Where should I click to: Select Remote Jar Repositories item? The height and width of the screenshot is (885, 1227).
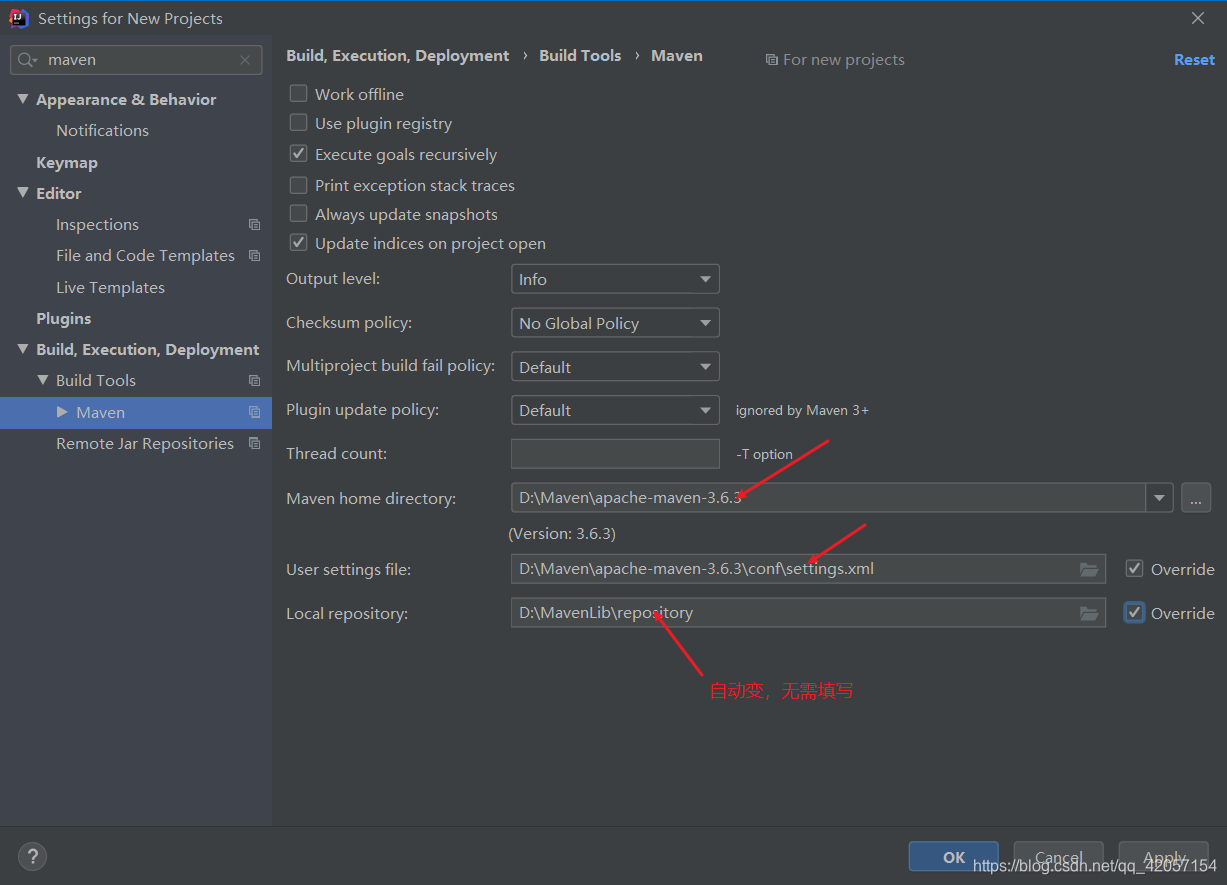145,443
